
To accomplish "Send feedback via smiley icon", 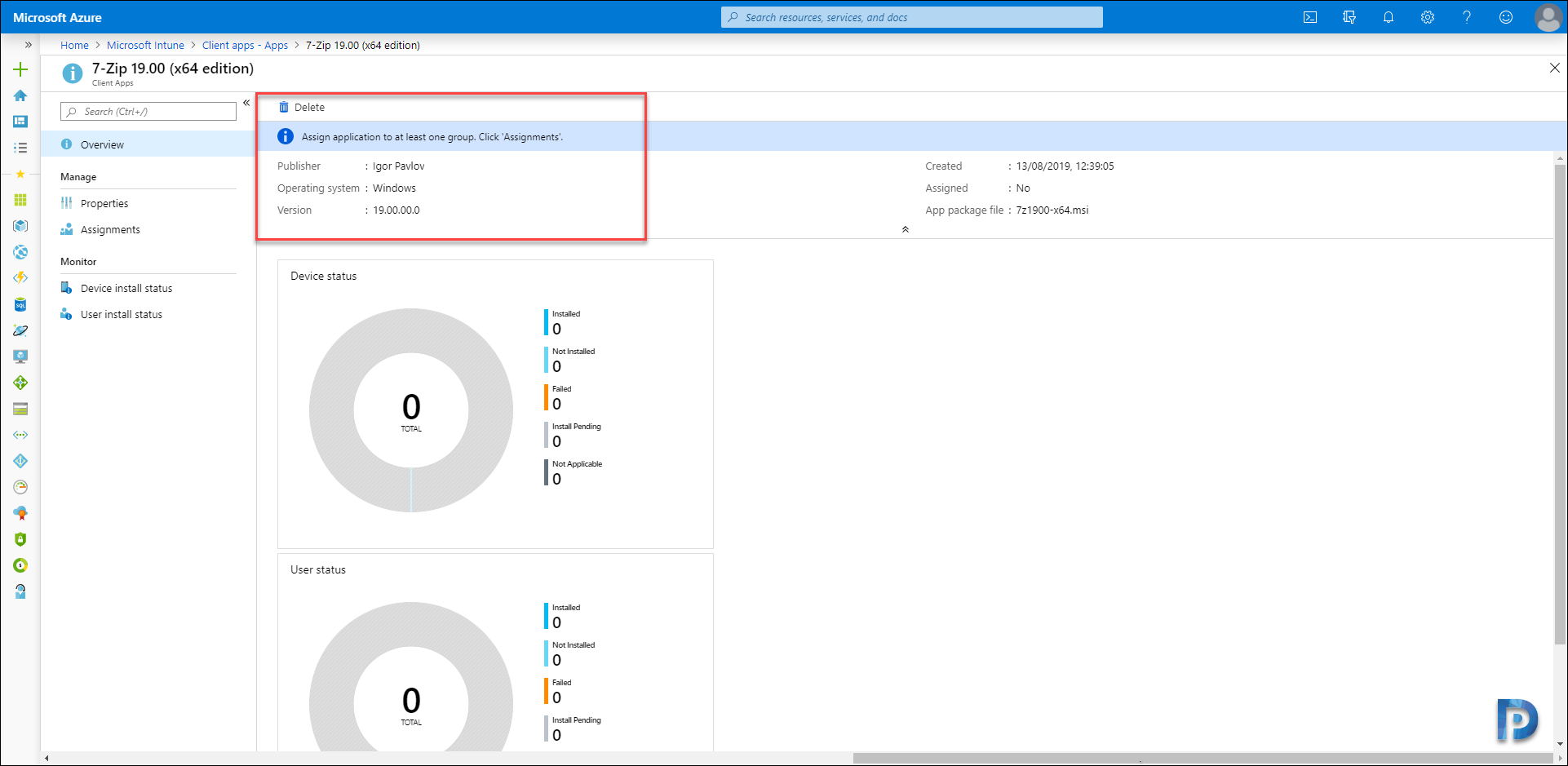I will point(1506,17).
